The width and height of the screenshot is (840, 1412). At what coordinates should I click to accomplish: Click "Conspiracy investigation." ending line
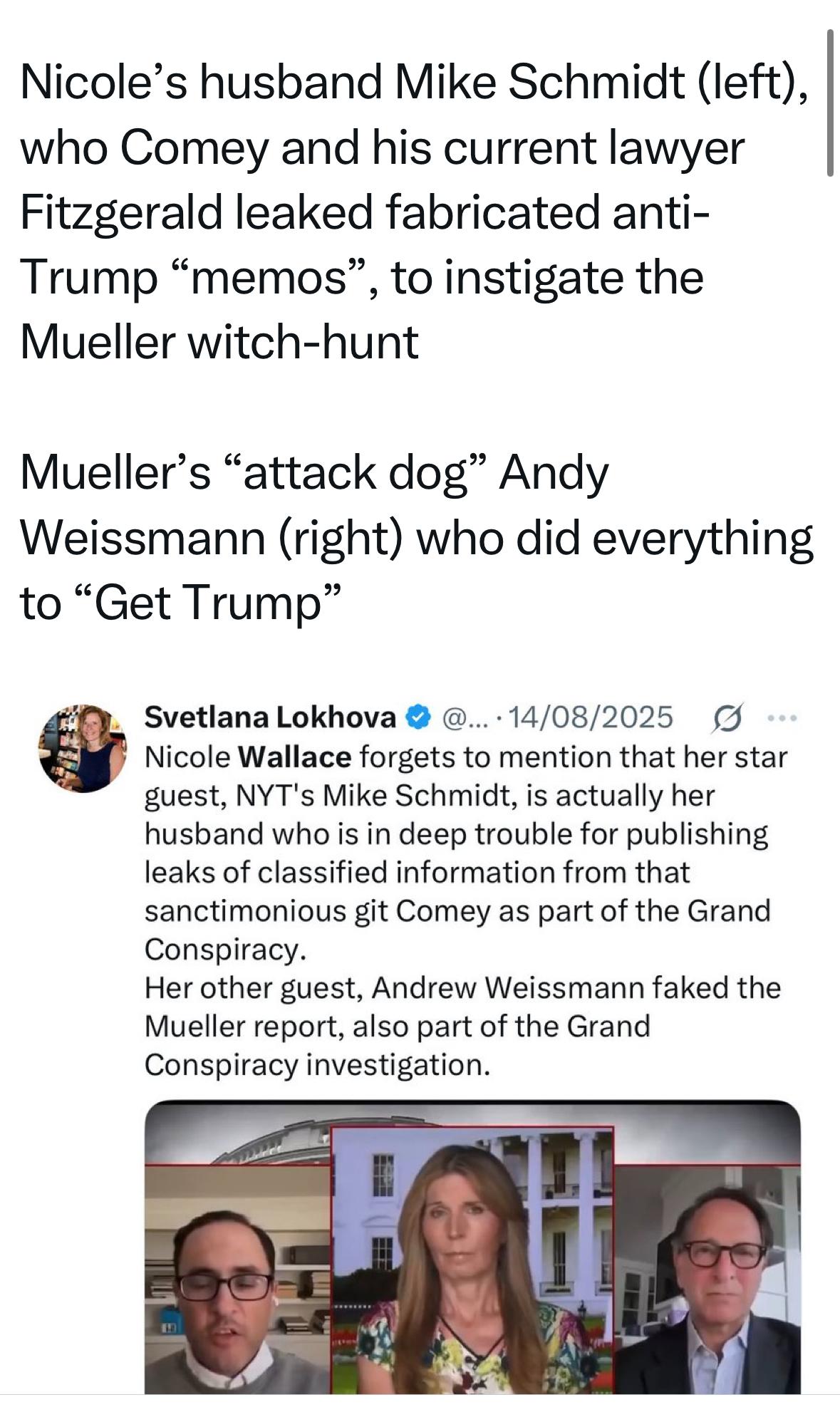[x=317, y=1065]
